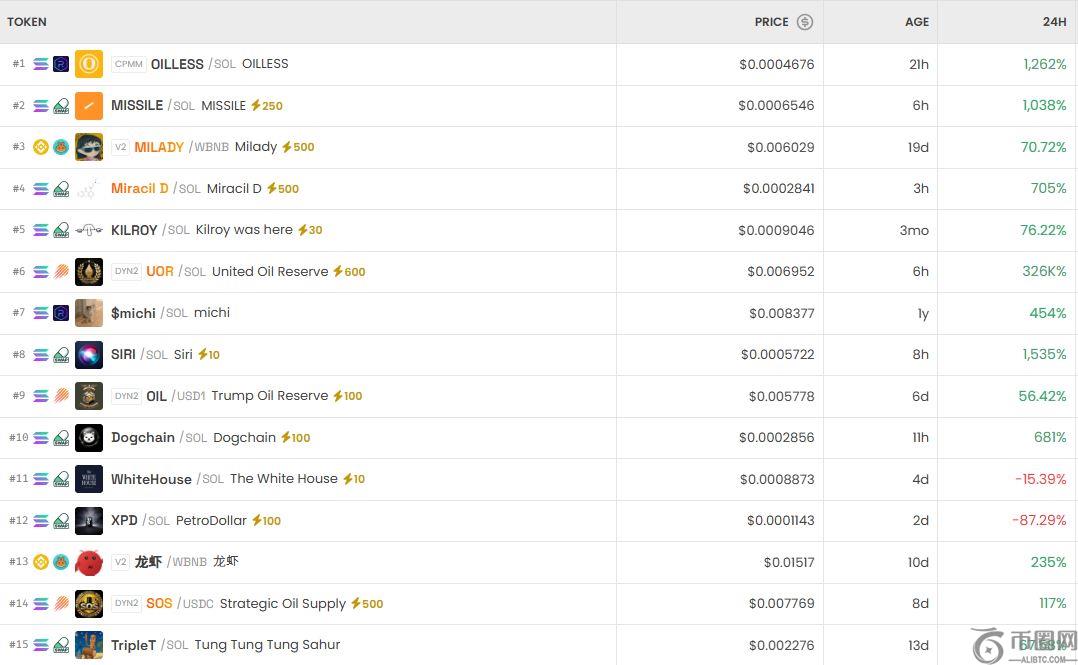This screenshot has height=665, width=1078.
Task: Click Solana chain icon in KILROY row
Action: [41, 230]
